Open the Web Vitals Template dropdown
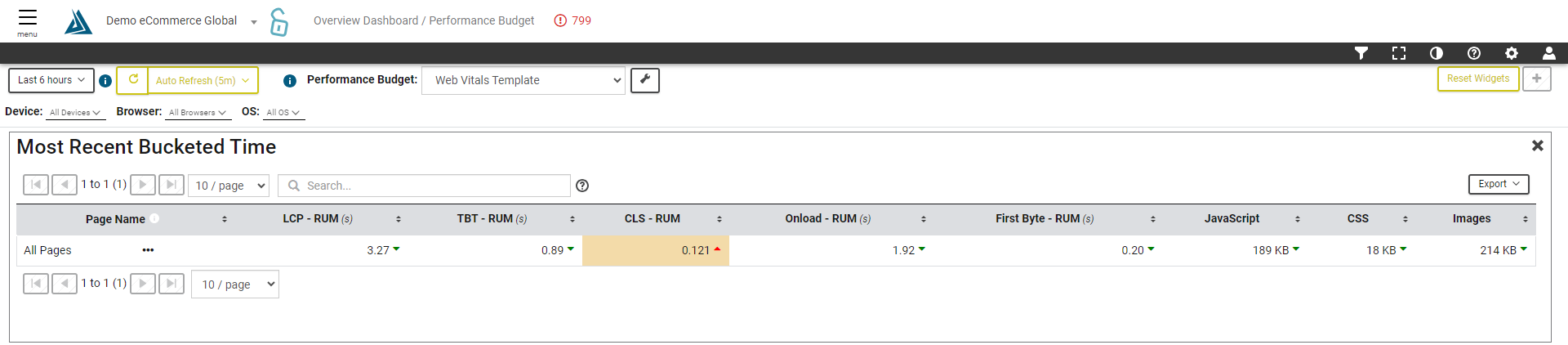 [523, 80]
